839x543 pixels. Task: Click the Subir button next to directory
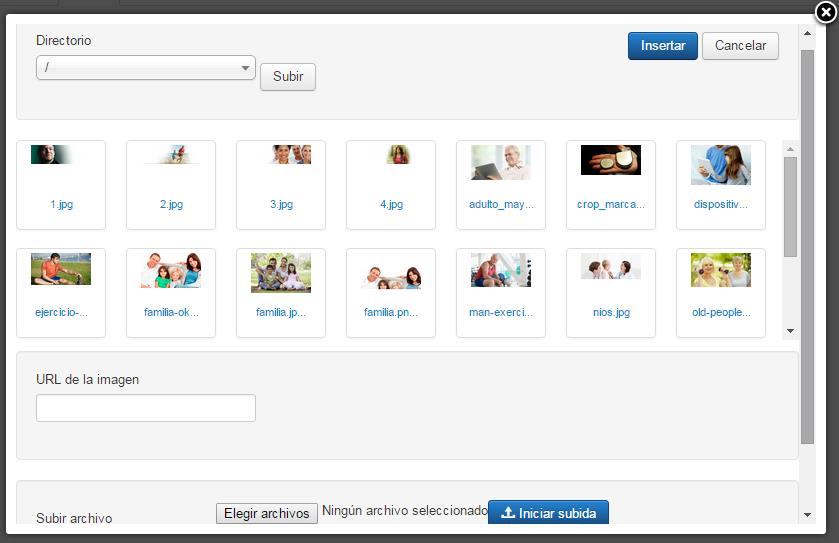pos(288,77)
